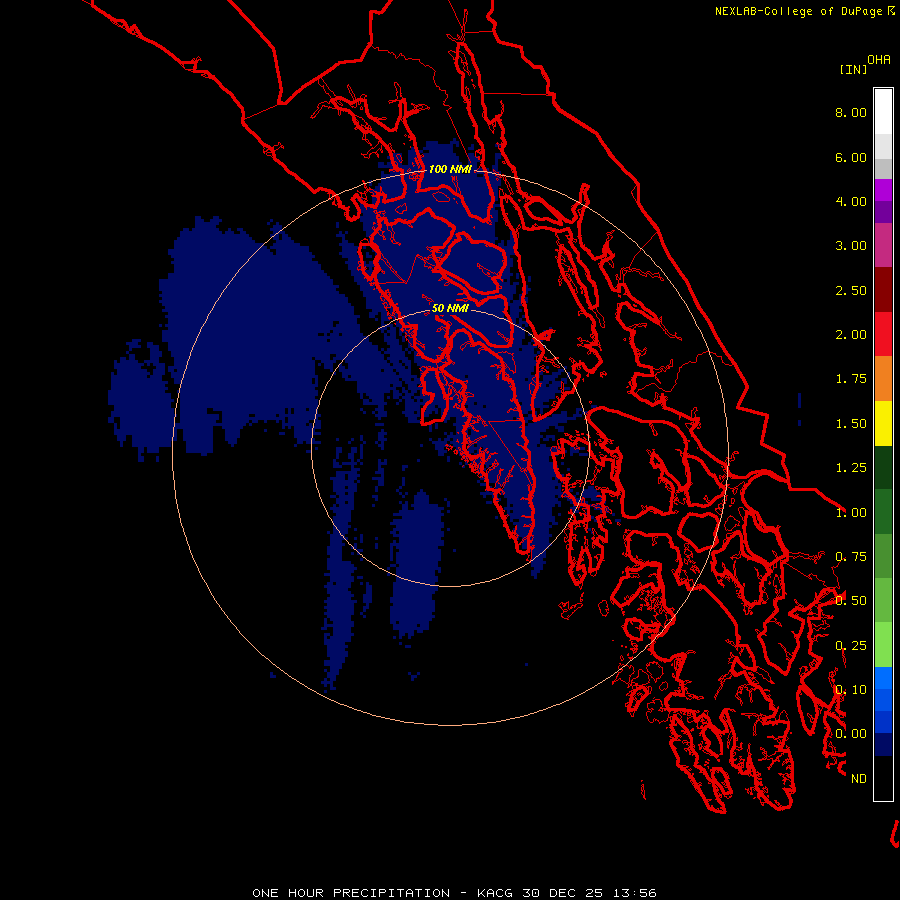
Task: Click the 2.50 legend value
Action: [851, 290]
